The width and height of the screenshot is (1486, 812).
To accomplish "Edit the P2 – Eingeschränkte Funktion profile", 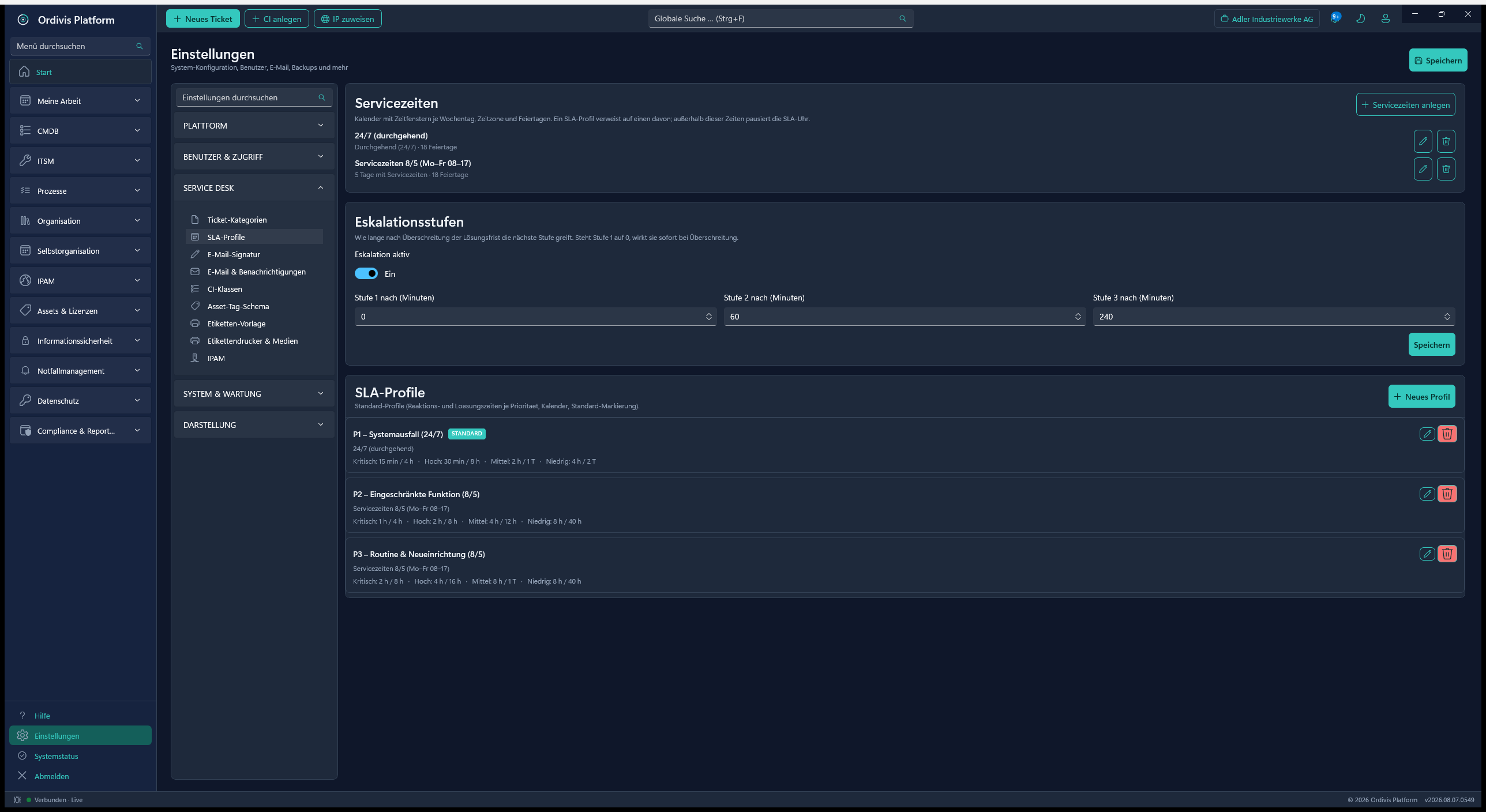I will pyautogui.click(x=1427, y=494).
